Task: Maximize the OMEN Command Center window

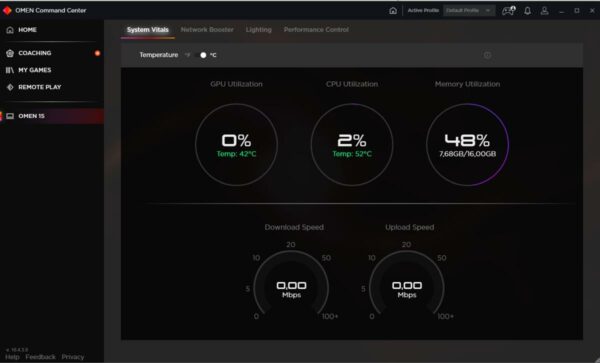Action: click(x=577, y=10)
